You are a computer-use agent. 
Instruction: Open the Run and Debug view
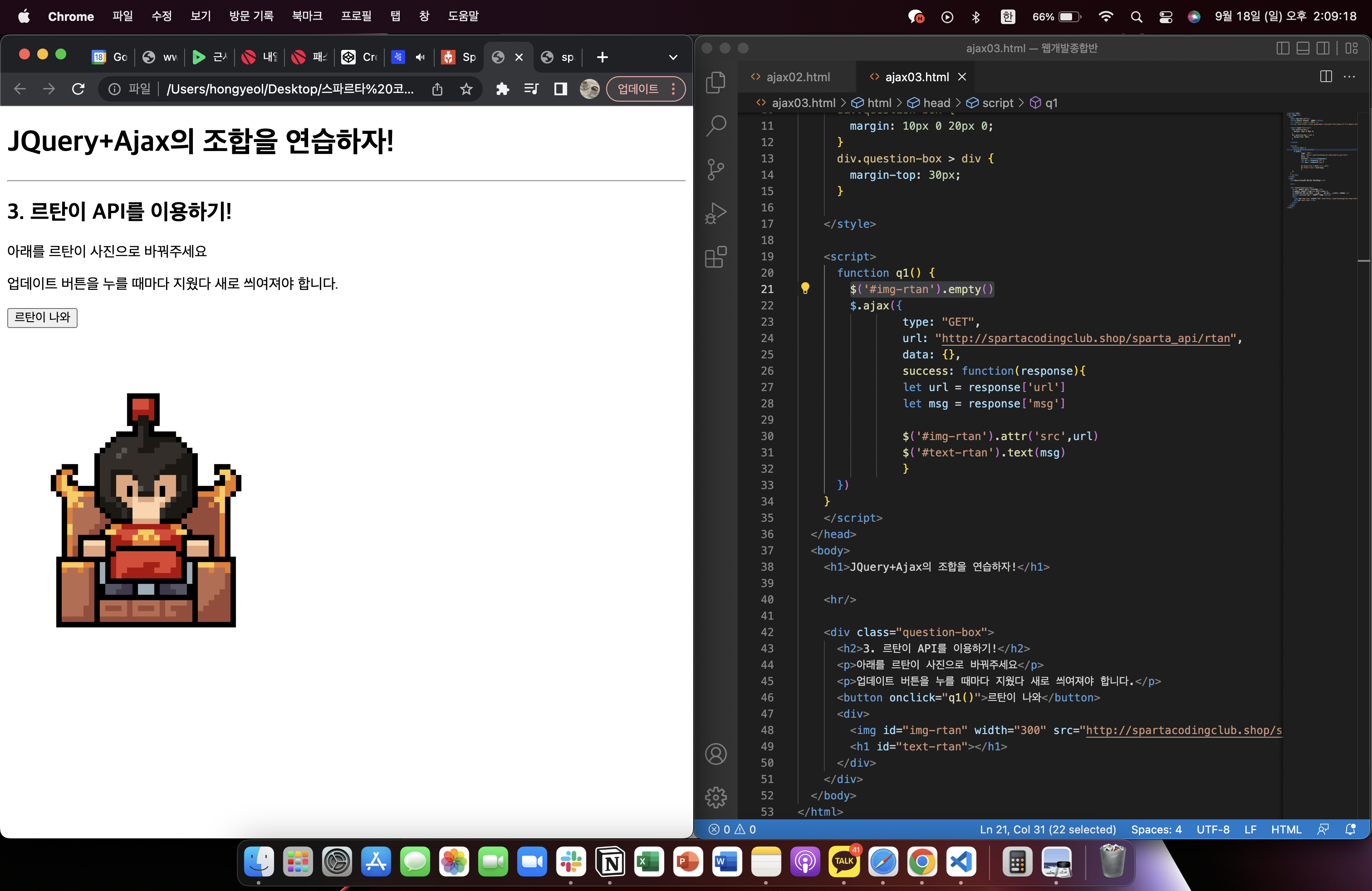[x=715, y=213]
